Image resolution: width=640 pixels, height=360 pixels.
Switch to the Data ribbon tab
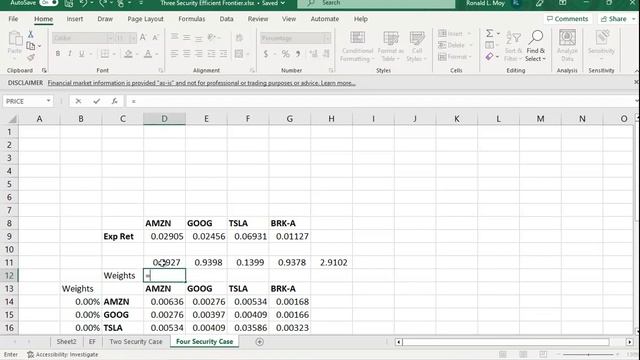[226, 19]
